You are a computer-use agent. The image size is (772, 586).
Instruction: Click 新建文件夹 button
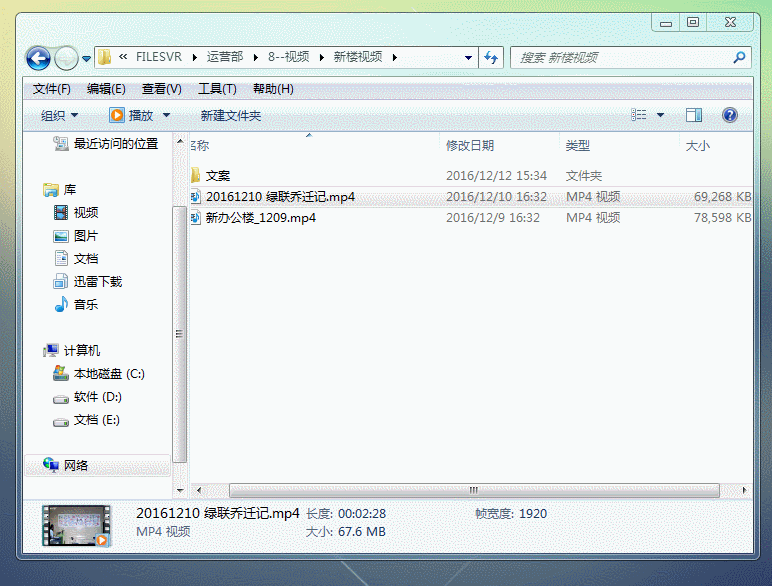(230, 116)
